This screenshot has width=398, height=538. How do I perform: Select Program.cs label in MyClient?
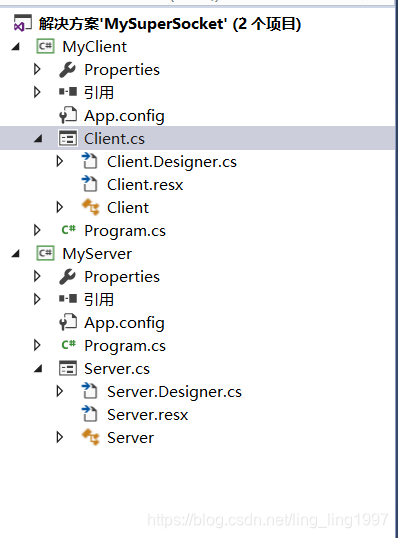[x=125, y=231]
